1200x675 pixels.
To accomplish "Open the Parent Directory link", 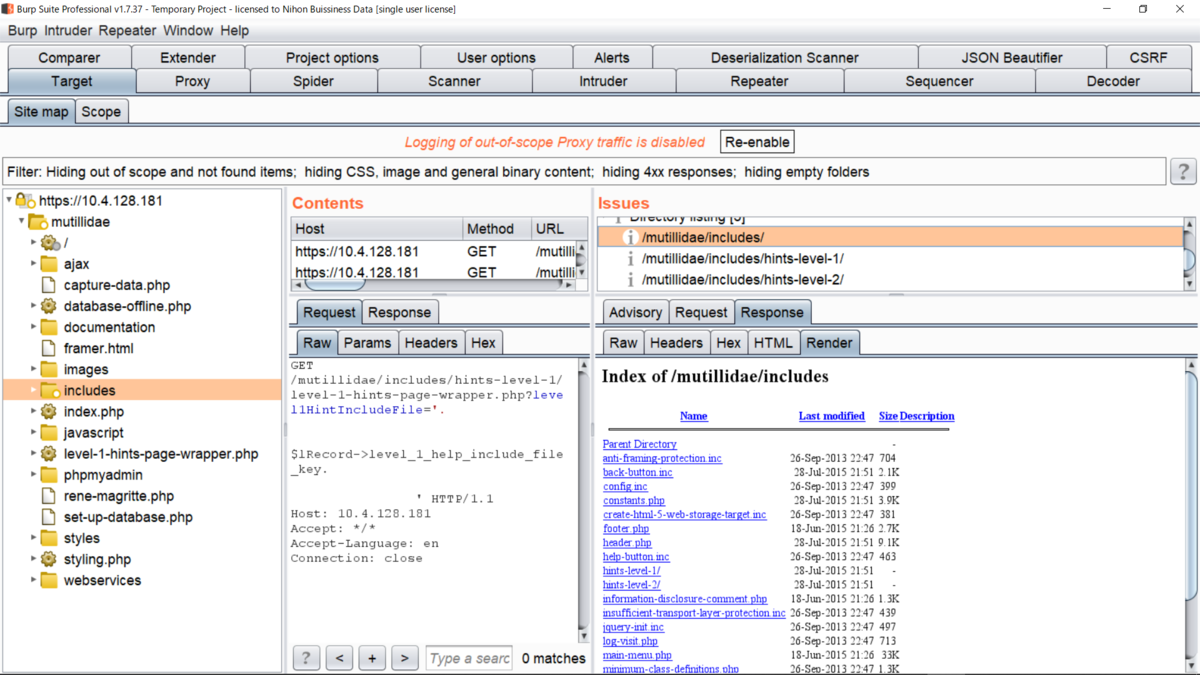I will [x=640, y=444].
